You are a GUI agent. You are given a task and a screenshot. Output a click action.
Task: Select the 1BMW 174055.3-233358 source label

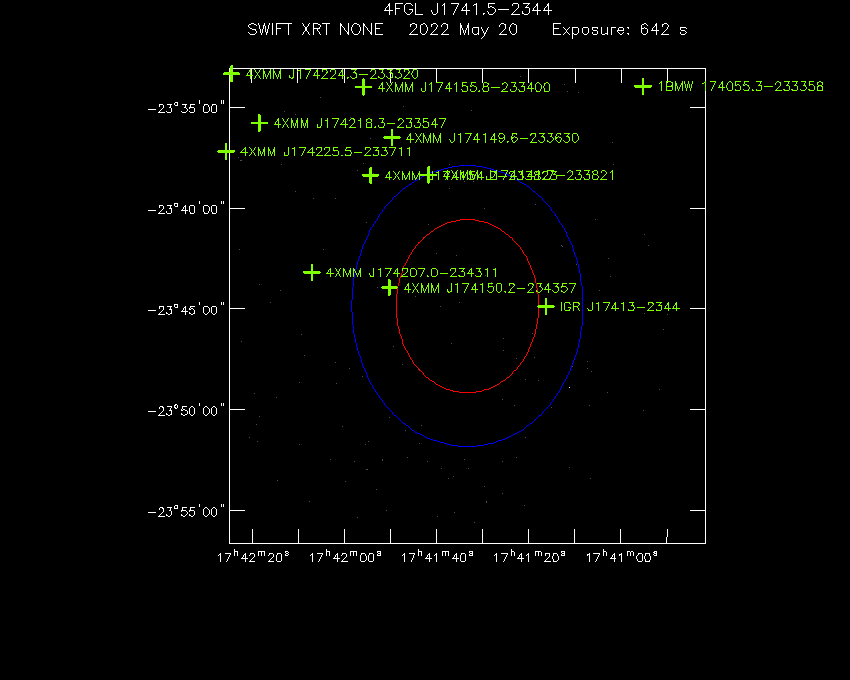[x=740, y=87]
